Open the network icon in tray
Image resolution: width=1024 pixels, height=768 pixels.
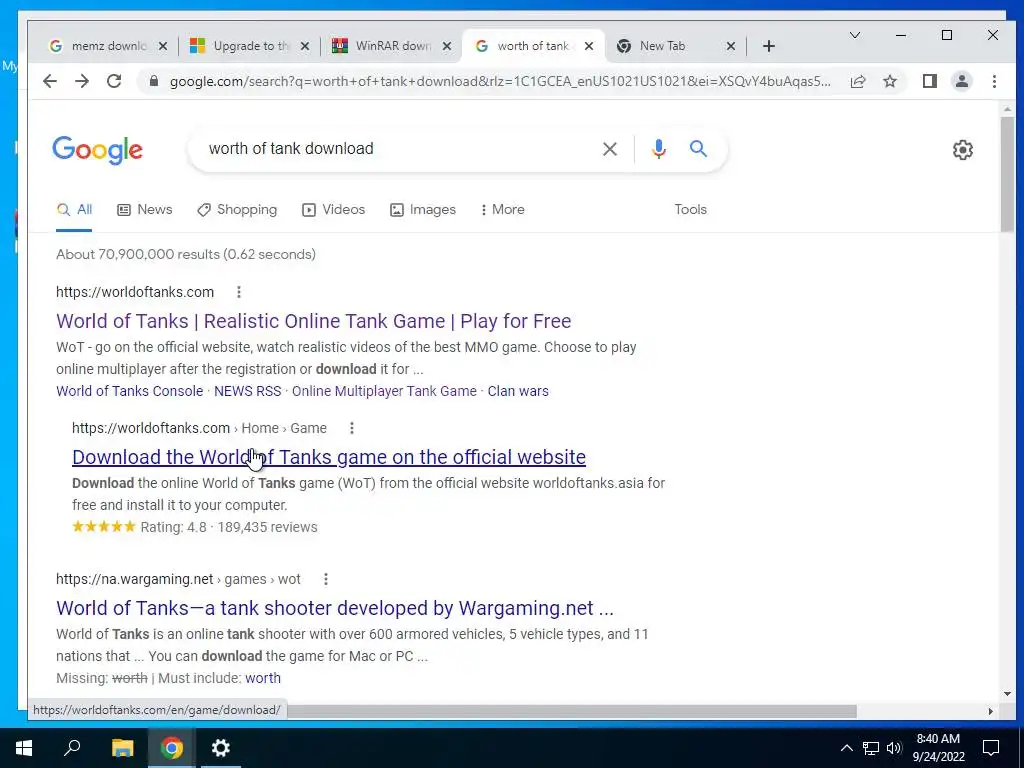click(x=871, y=748)
